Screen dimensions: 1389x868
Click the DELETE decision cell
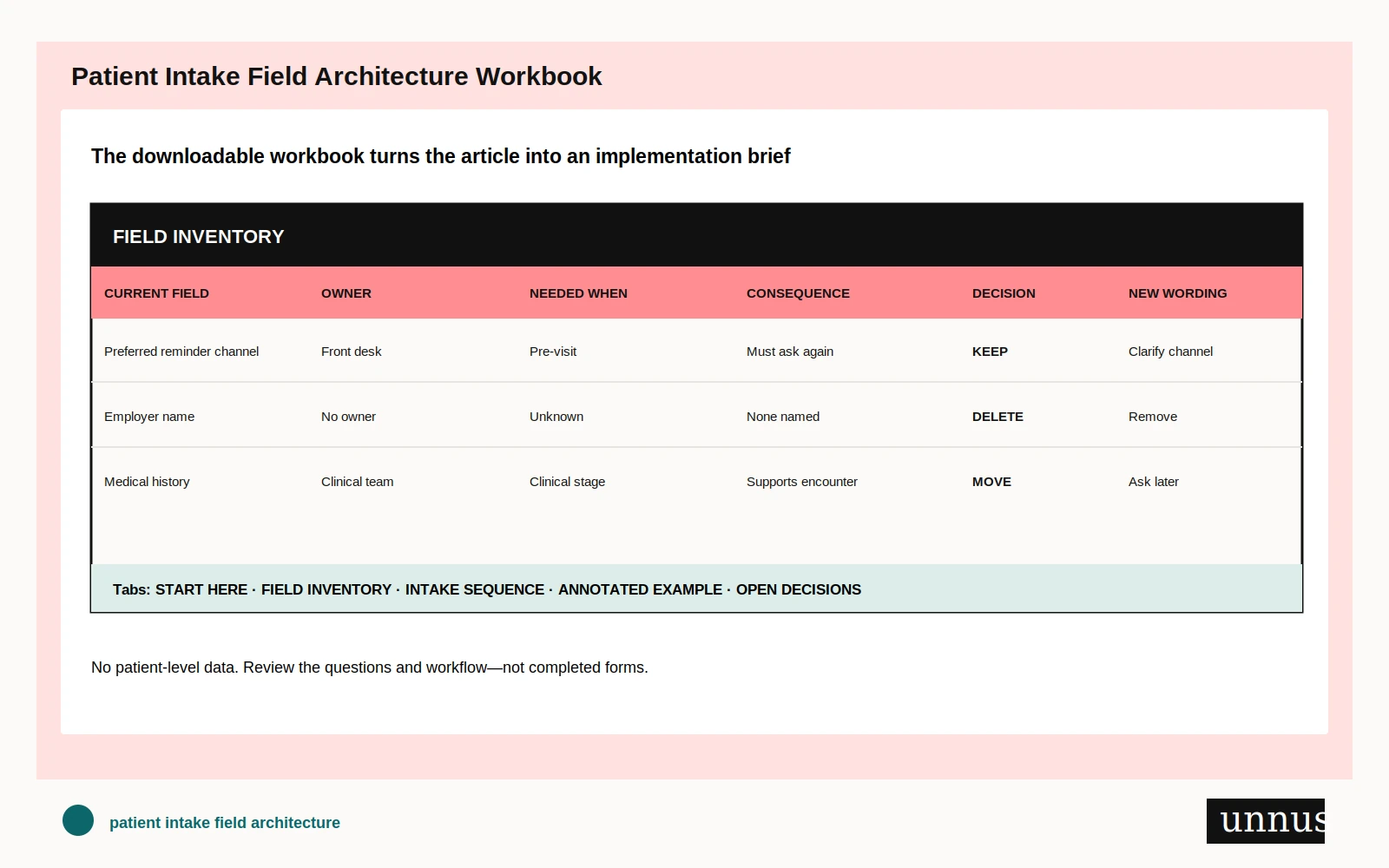coord(997,417)
